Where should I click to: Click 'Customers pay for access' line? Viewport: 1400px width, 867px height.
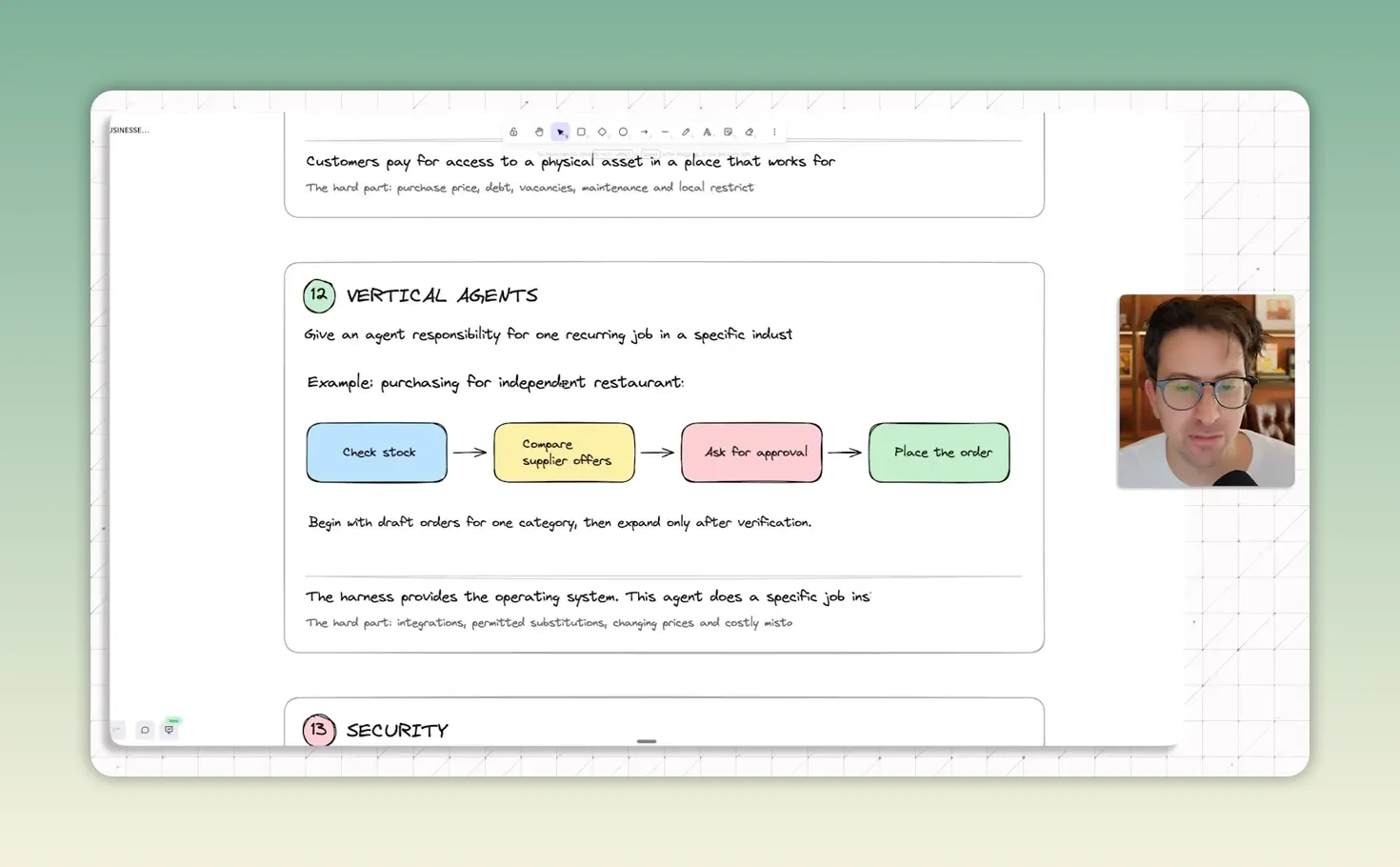[x=570, y=161]
